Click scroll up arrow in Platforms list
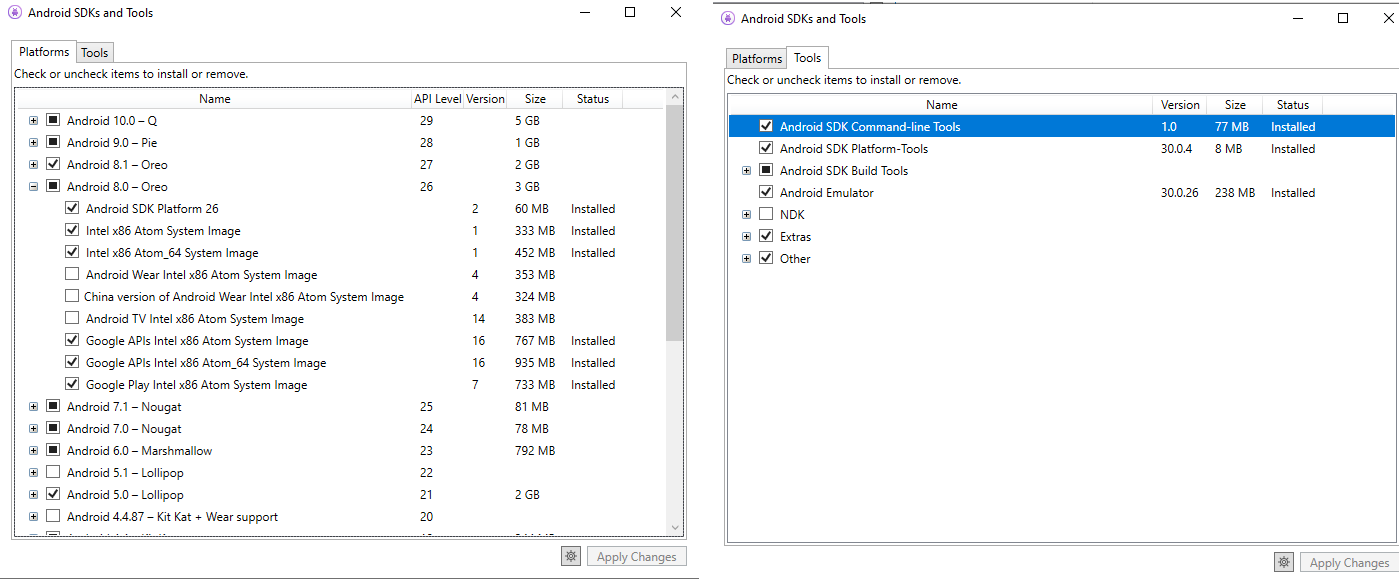The width and height of the screenshot is (1399, 580). click(675, 98)
